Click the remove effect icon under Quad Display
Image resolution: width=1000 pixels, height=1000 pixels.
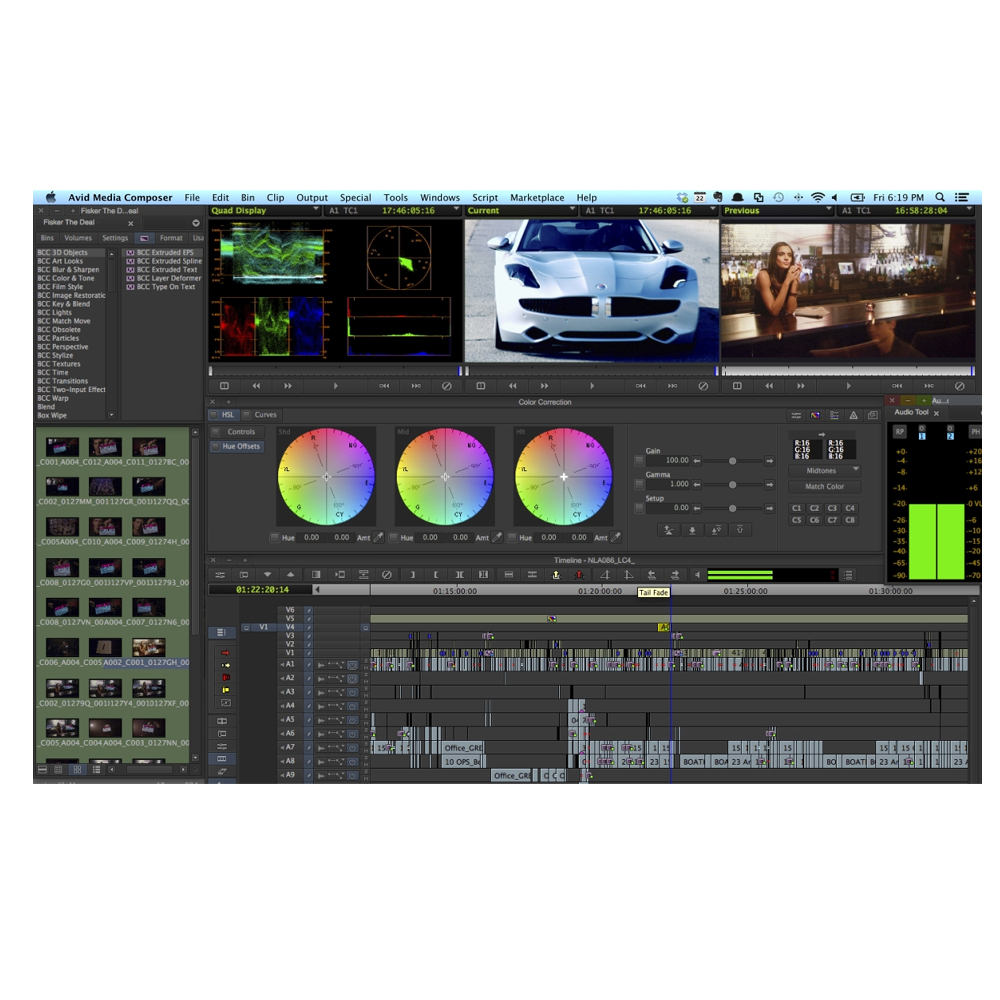point(446,386)
